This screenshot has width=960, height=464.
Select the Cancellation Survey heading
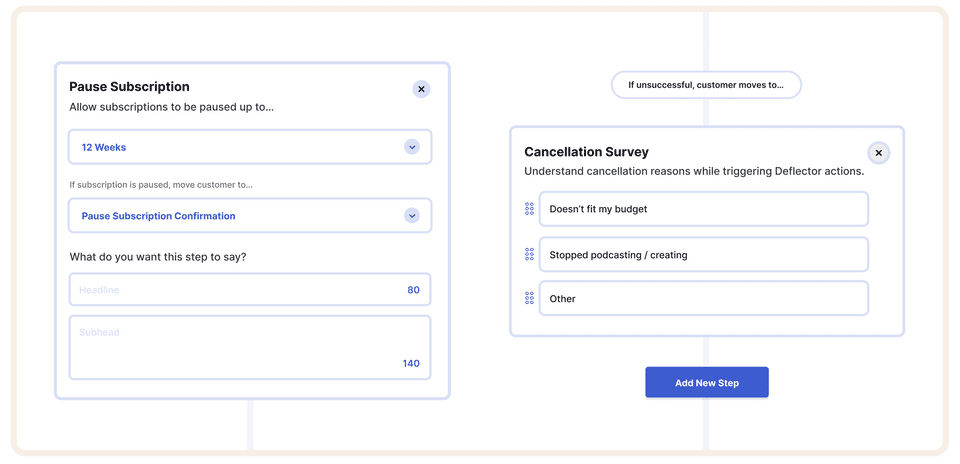pos(586,152)
